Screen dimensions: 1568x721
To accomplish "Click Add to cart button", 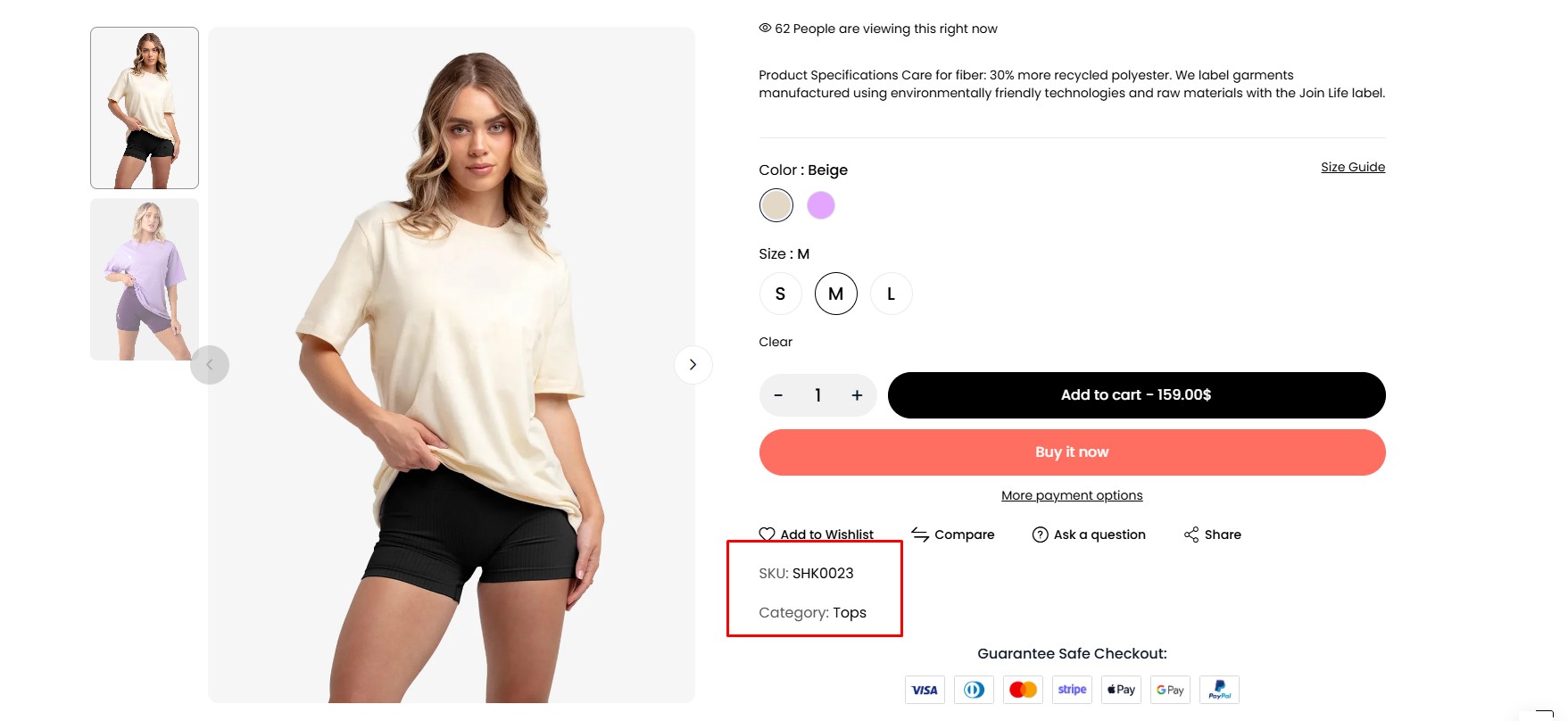I will [1136, 395].
